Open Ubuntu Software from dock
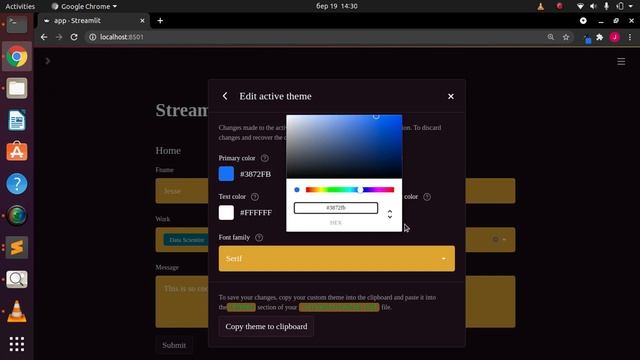The height and width of the screenshot is (360, 640). click(x=17, y=151)
